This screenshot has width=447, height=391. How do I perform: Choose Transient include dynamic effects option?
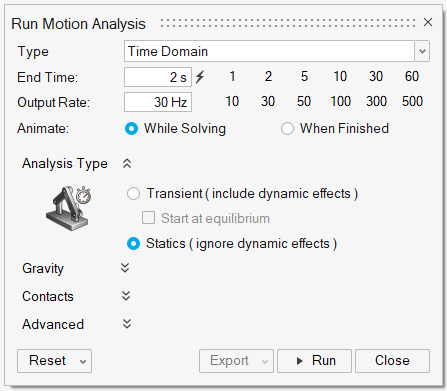133,194
